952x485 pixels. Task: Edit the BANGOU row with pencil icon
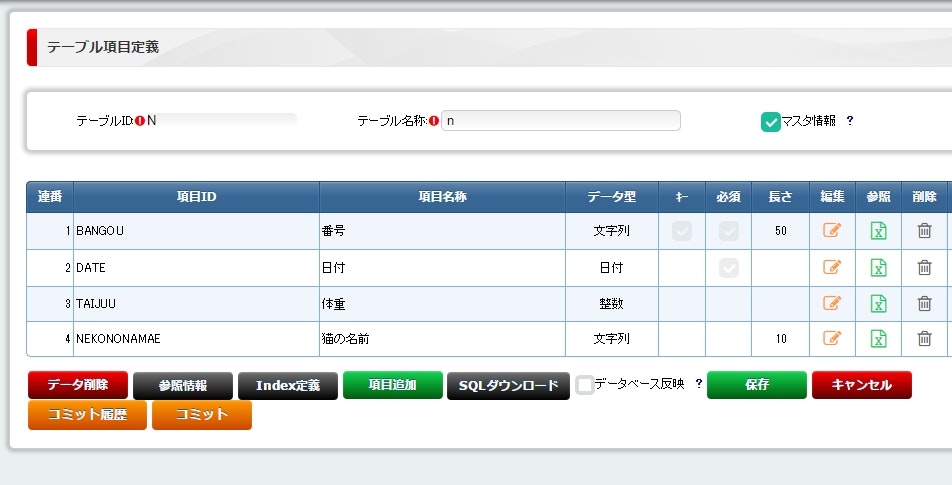click(x=832, y=230)
